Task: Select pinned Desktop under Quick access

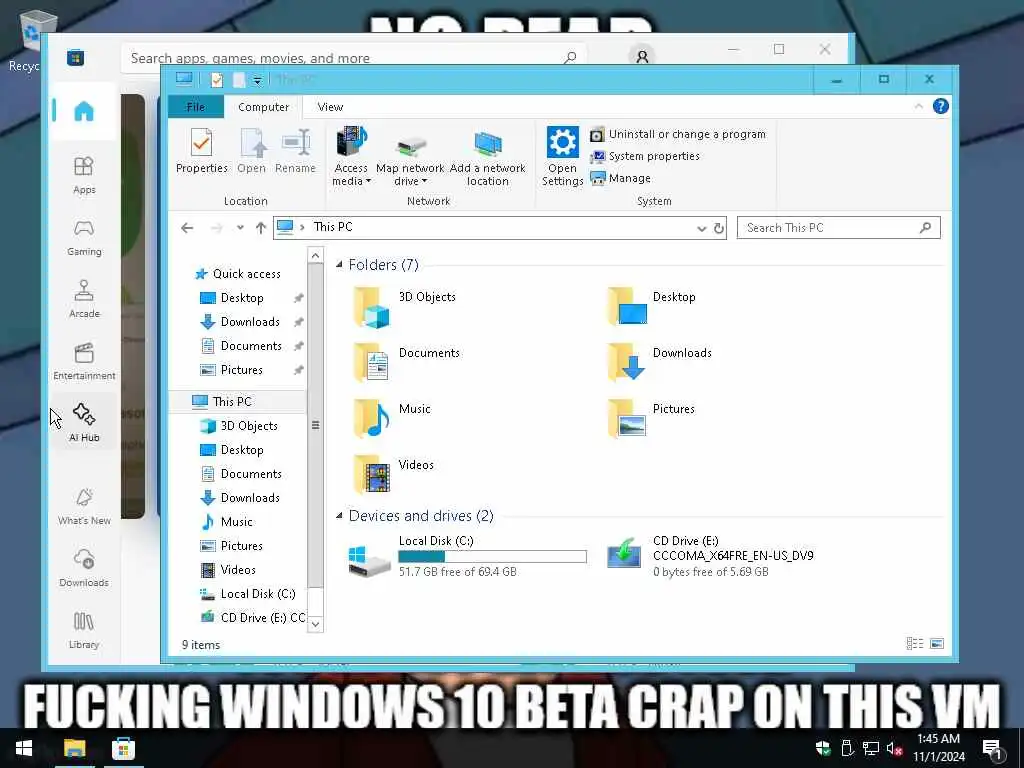Action: pos(242,298)
